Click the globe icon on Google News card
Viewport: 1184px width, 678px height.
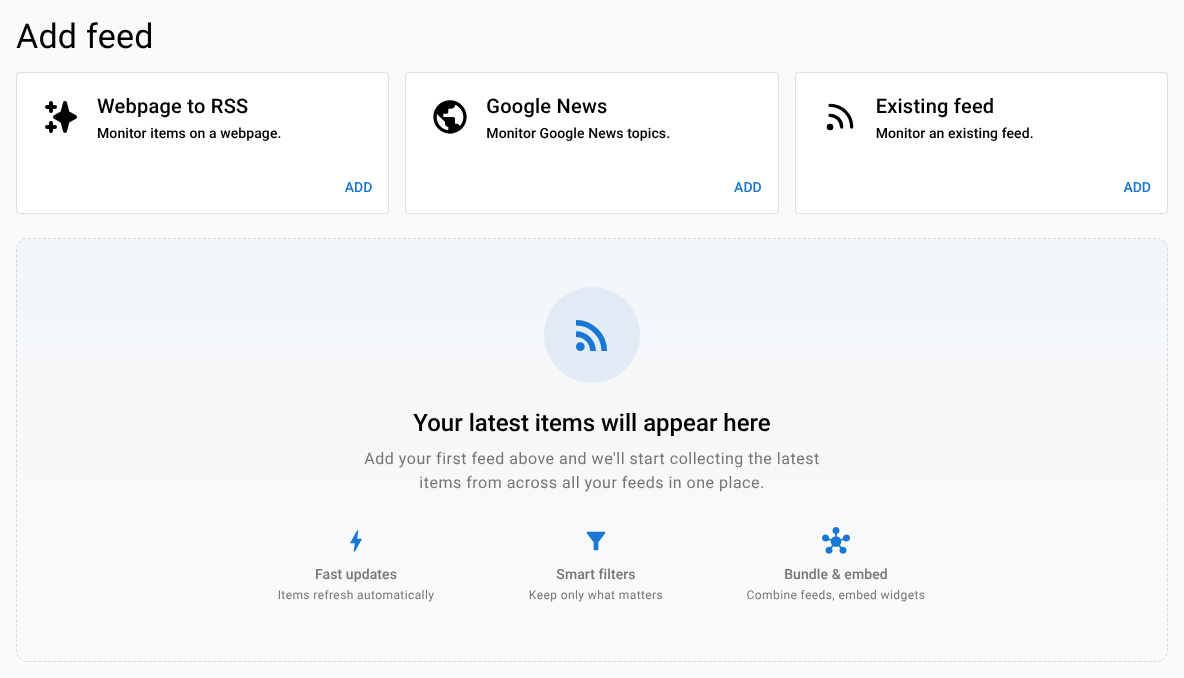click(x=449, y=117)
